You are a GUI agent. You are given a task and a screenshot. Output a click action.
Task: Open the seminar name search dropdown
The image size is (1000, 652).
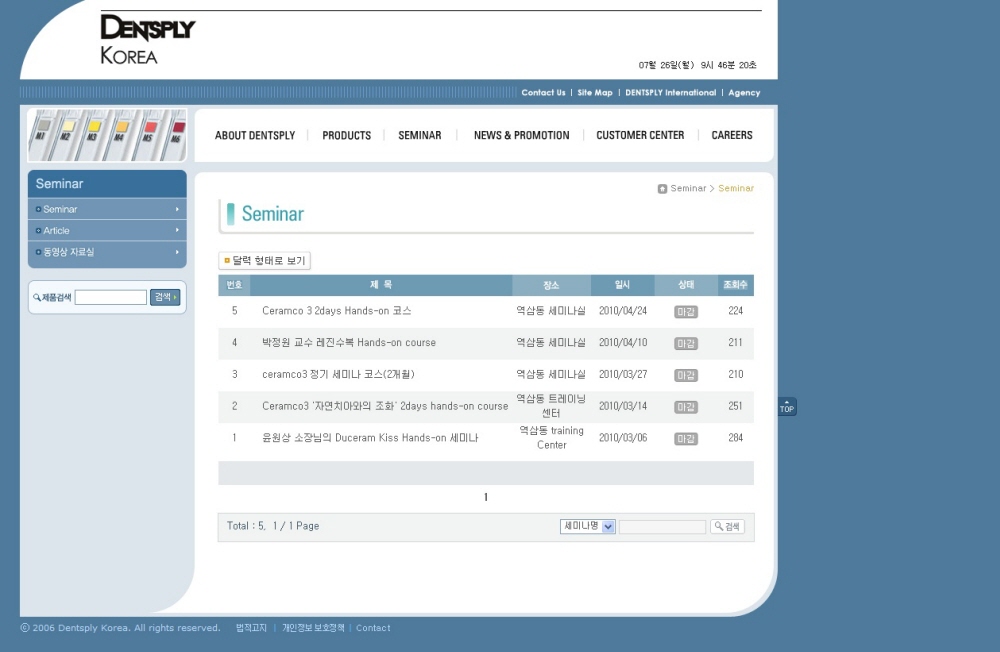click(x=587, y=526)
